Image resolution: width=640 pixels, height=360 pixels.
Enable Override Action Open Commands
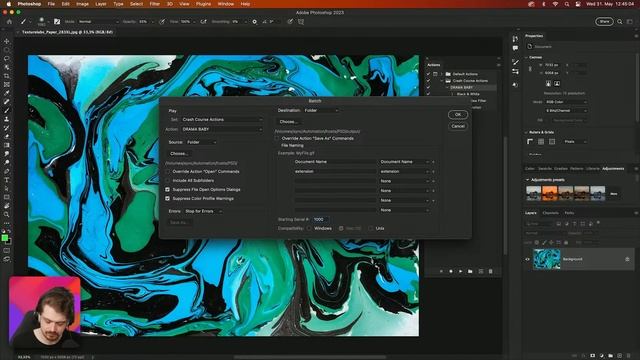click(x=167, y=171)
